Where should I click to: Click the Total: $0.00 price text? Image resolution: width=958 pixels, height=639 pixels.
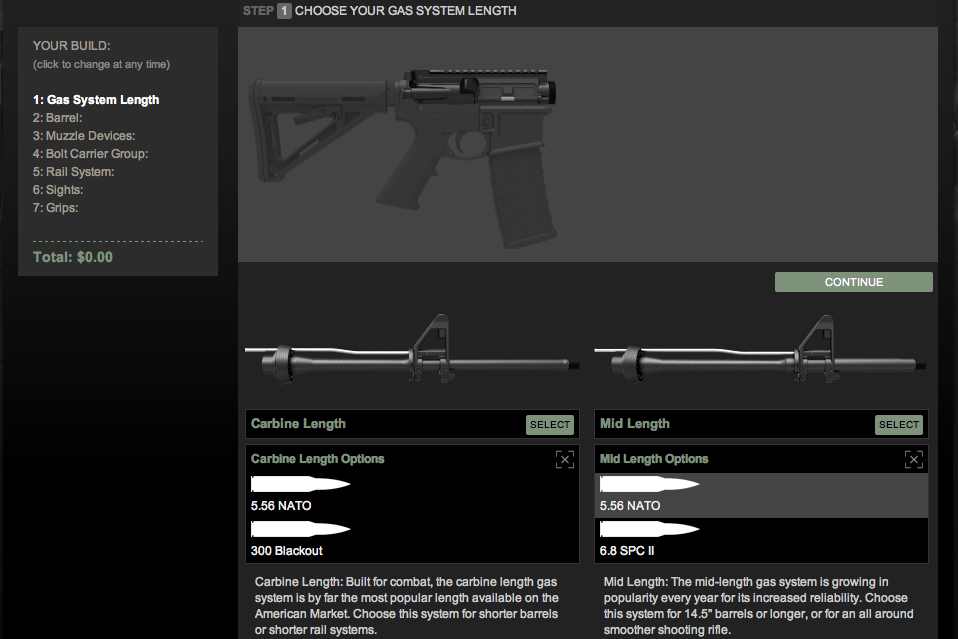point(73,257)
